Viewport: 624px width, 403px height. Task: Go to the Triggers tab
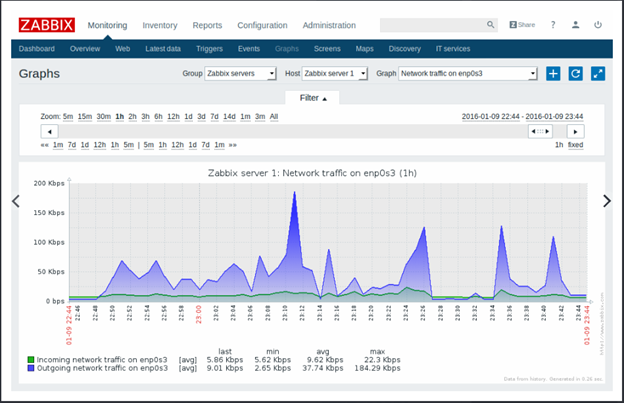point(209,49)
